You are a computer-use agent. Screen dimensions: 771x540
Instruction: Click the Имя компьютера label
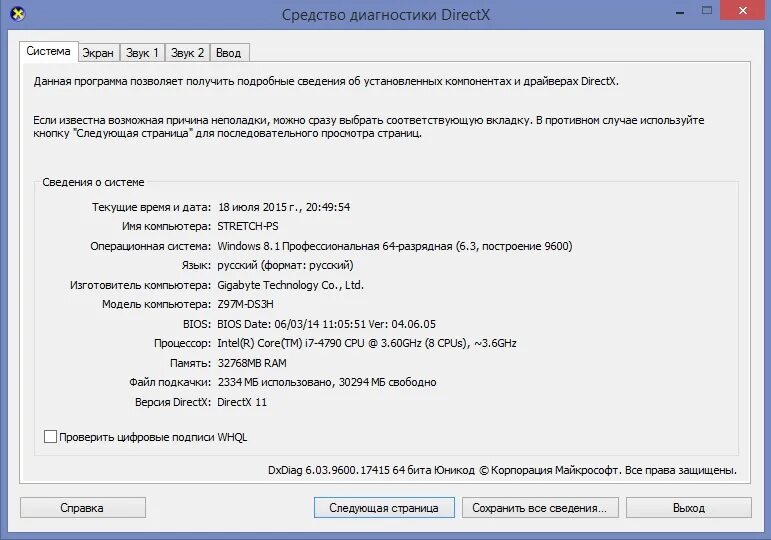166,226
